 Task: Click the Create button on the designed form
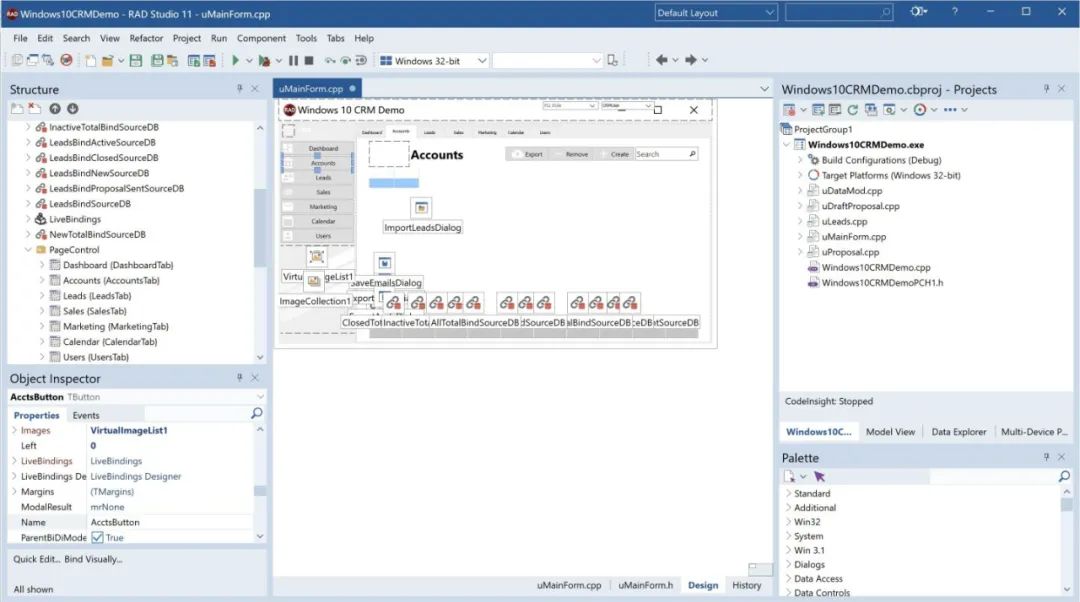click(614, 154)
